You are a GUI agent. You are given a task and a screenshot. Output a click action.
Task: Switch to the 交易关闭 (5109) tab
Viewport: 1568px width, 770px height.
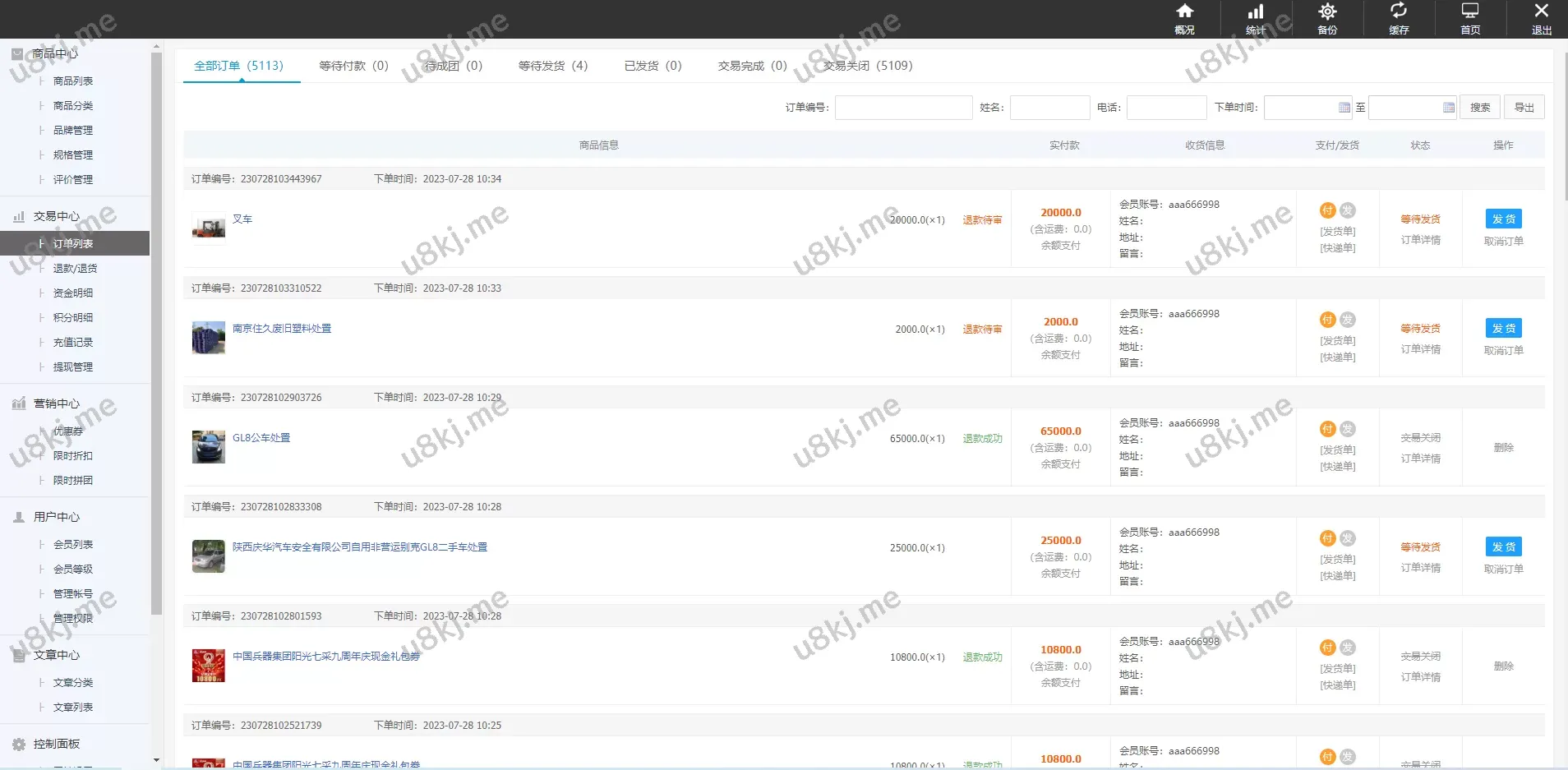pyautogui.click(x=867, y=66)
